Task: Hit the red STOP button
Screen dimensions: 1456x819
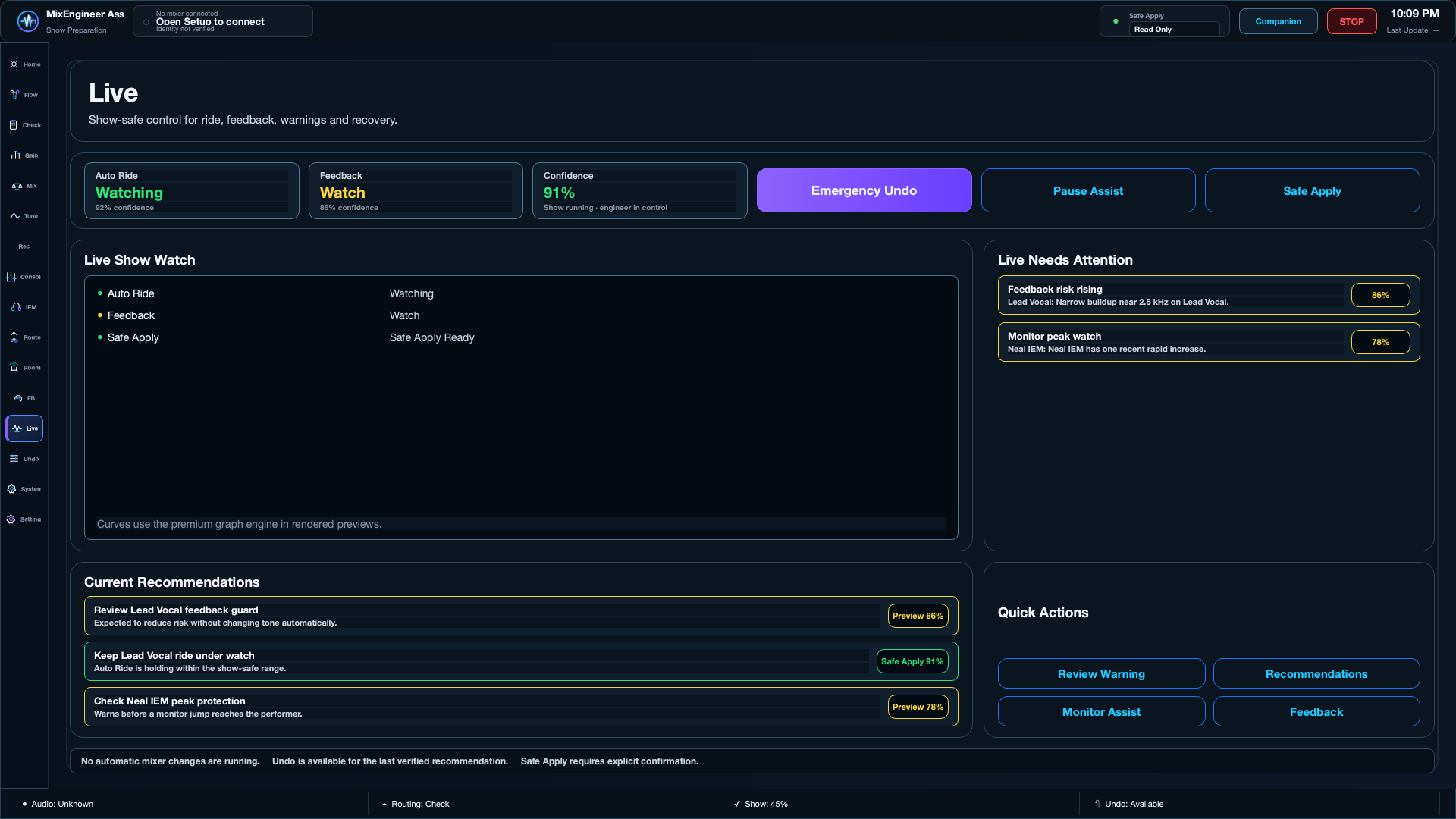Action: coord(1351,21)
